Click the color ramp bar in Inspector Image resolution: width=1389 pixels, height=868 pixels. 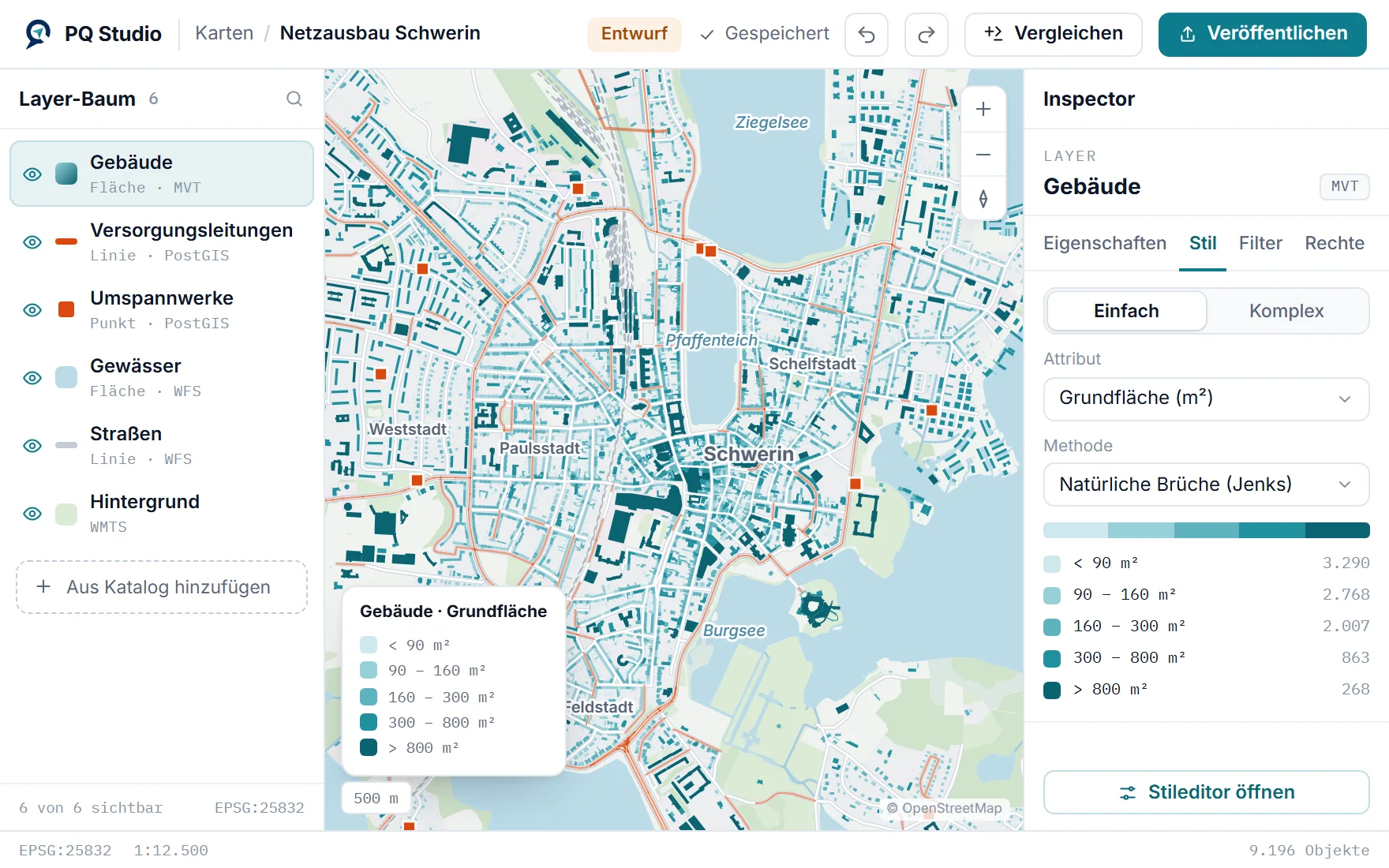point(1206,530)
